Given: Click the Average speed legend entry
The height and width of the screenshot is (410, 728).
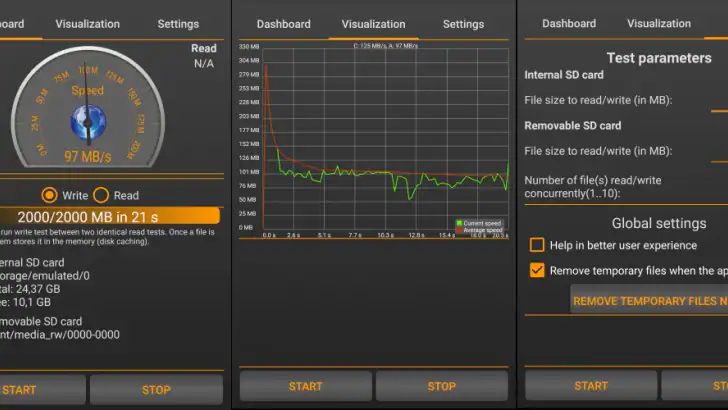Looking at the screenshot, I should point(480,230).
